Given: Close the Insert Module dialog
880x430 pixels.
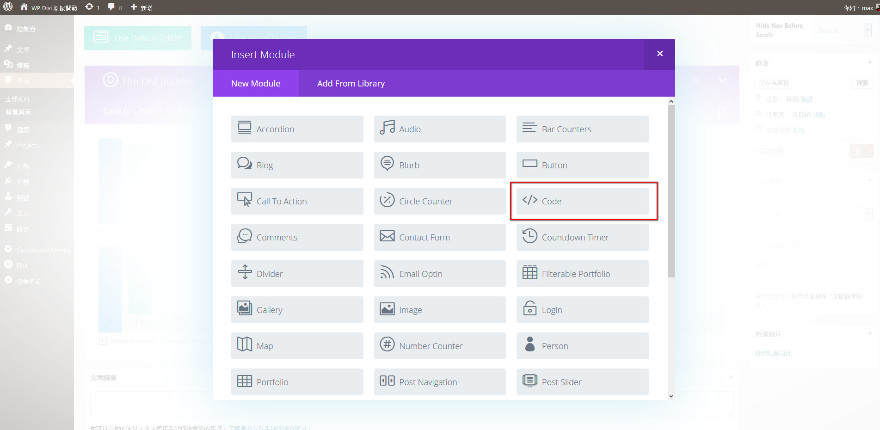Looking at the screenshot, I should (659, 54).
